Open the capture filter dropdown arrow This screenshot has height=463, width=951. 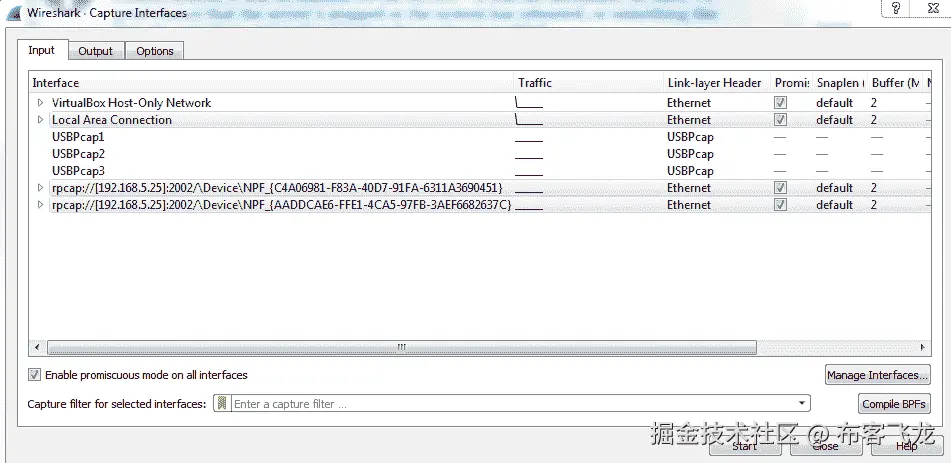[802, 404]
